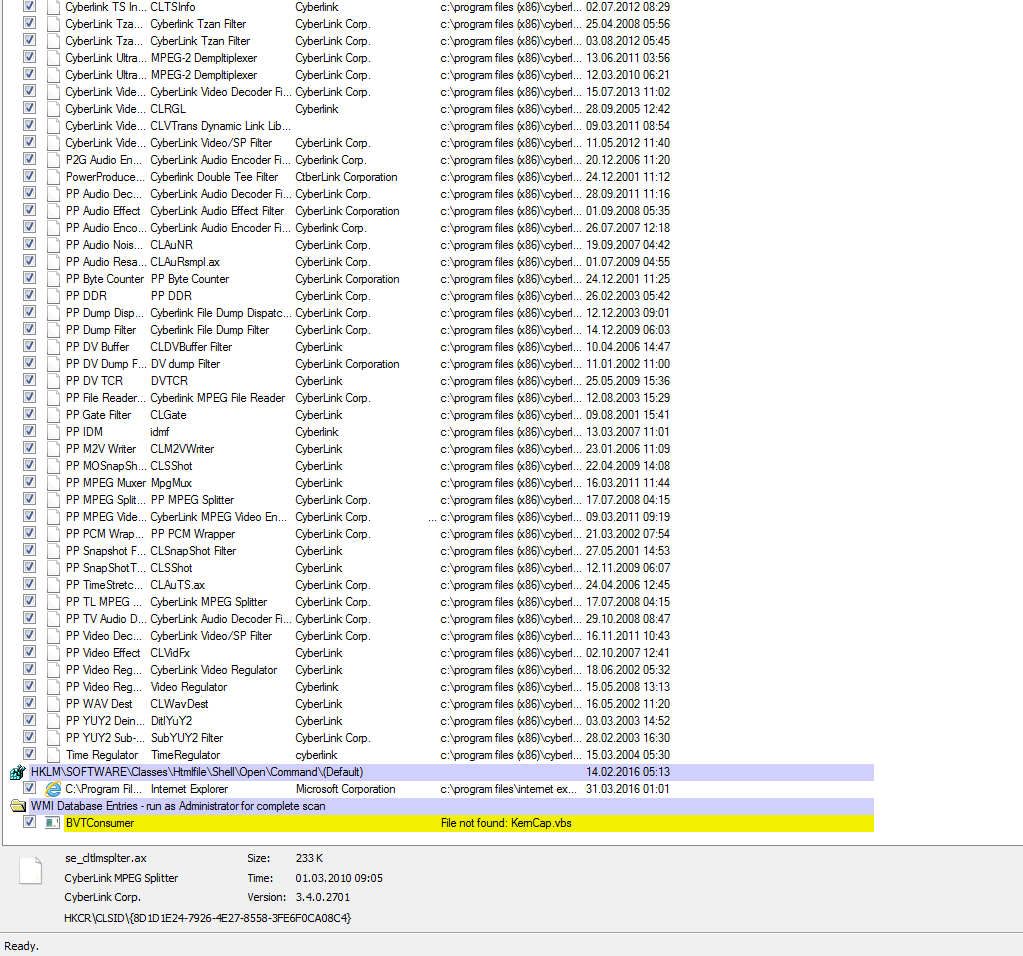Click the se_cltmsplter.ax file name in the details pane

coord(106,859)
